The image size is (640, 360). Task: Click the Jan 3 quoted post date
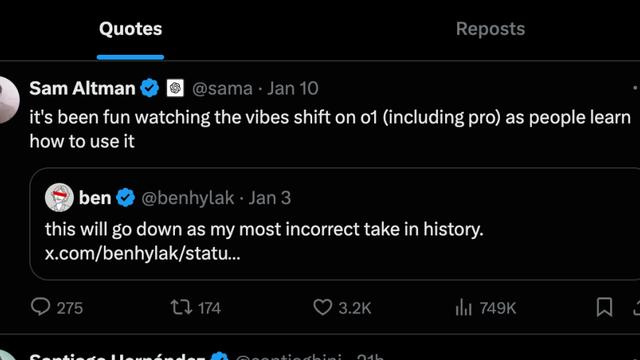(270, 198)
